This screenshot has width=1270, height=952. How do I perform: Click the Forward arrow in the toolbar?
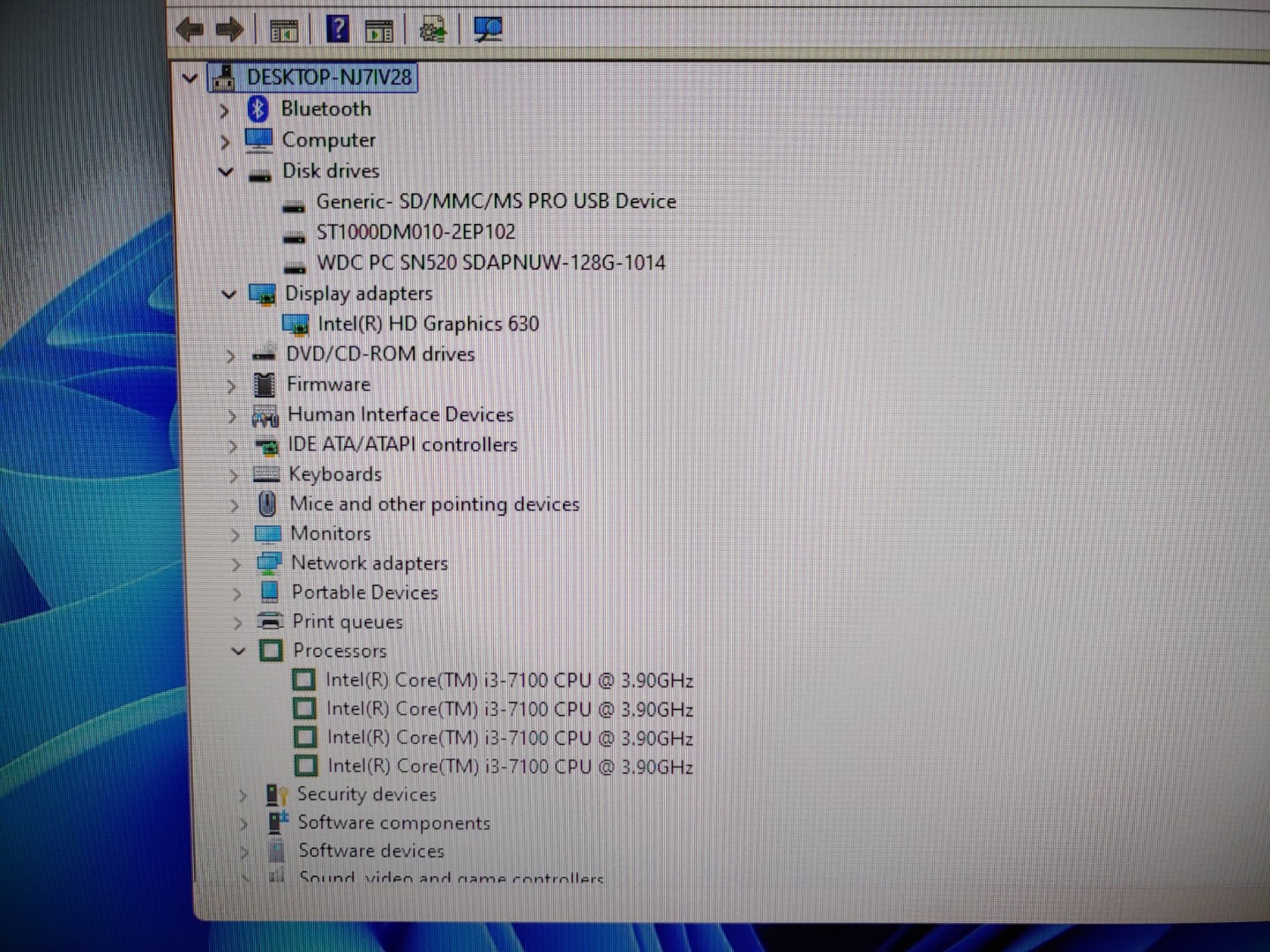point(229,30)
